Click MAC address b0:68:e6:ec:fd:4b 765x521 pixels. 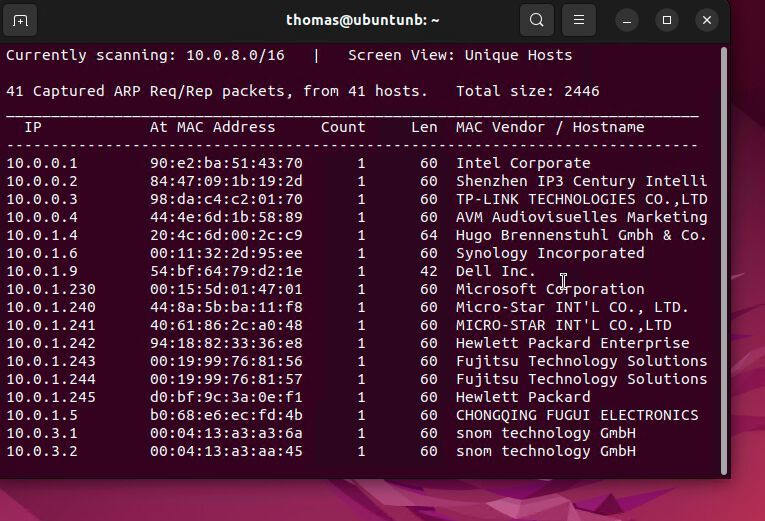point(226,416)
